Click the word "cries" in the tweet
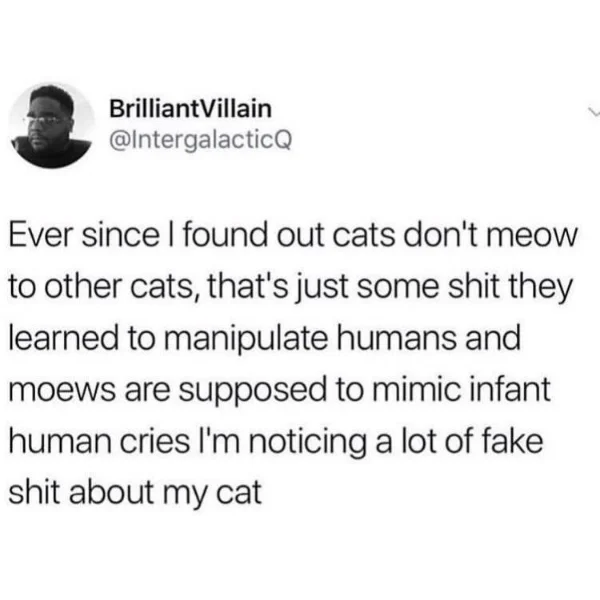 (x=155, y=441)
